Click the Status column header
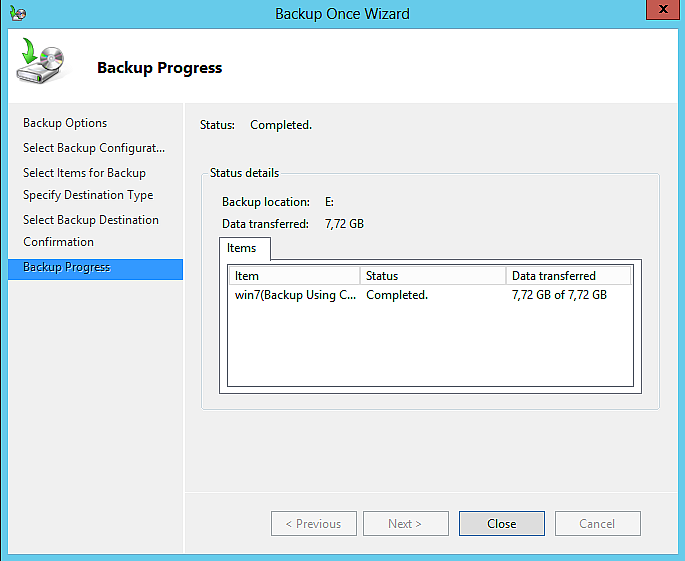Image resolution: width=685 pixels, height=561 pixels. (x=432, y=276)
